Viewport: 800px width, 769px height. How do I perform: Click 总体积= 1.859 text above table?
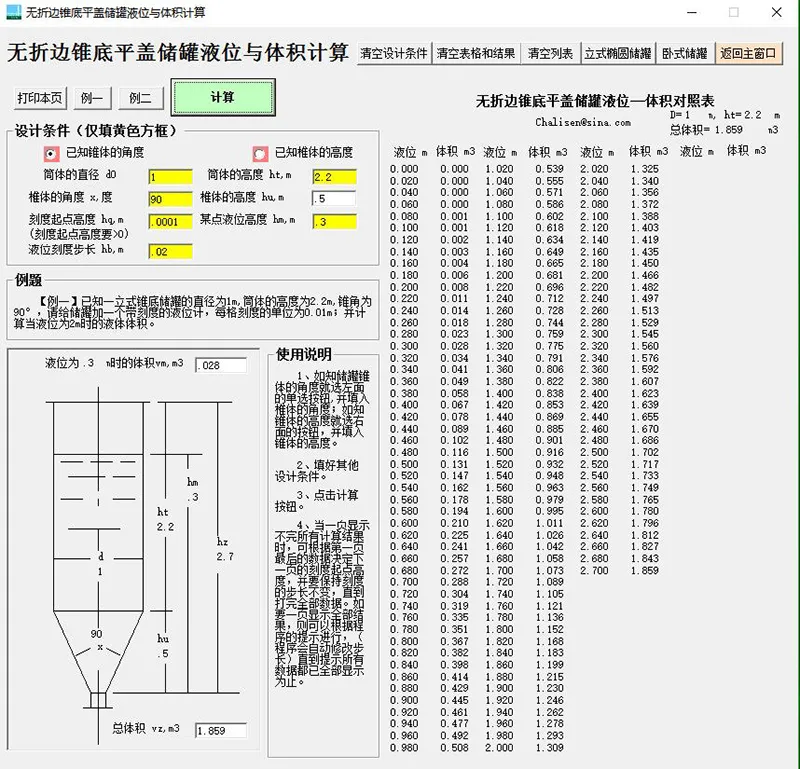pos(706,130)
